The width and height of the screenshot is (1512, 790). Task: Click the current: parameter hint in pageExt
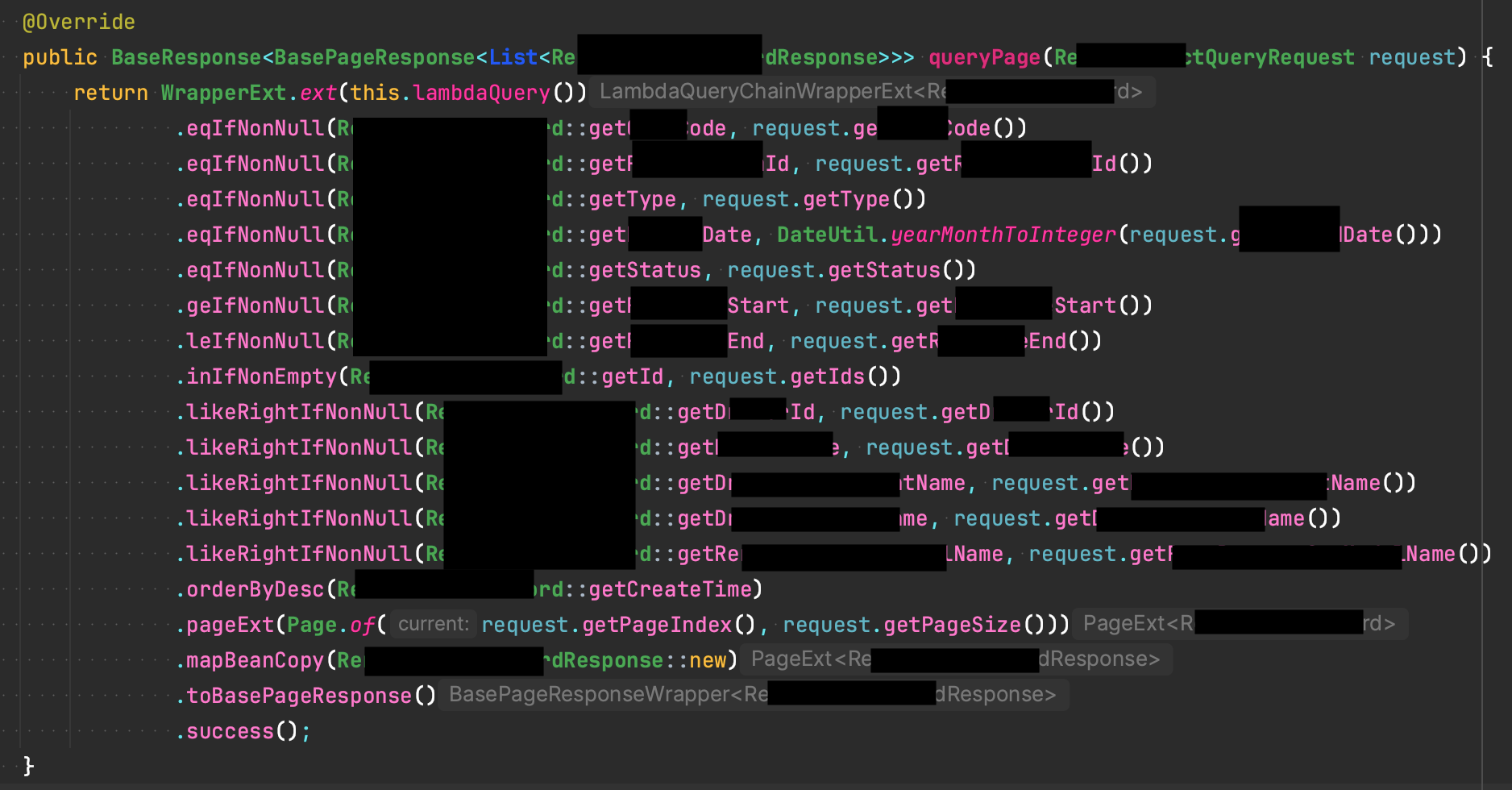click(433, 624)
